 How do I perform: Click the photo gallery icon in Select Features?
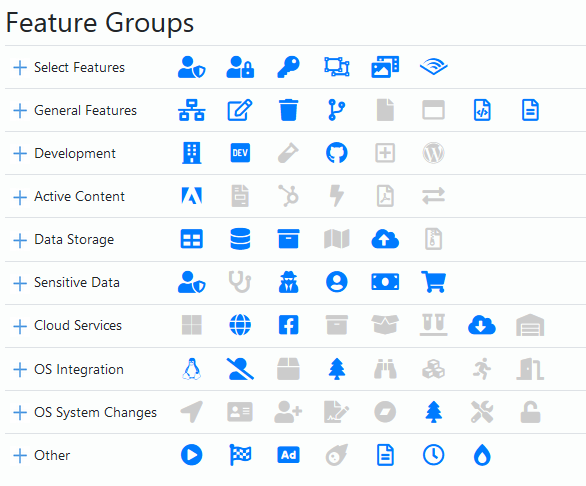click(x=385, y=67)
